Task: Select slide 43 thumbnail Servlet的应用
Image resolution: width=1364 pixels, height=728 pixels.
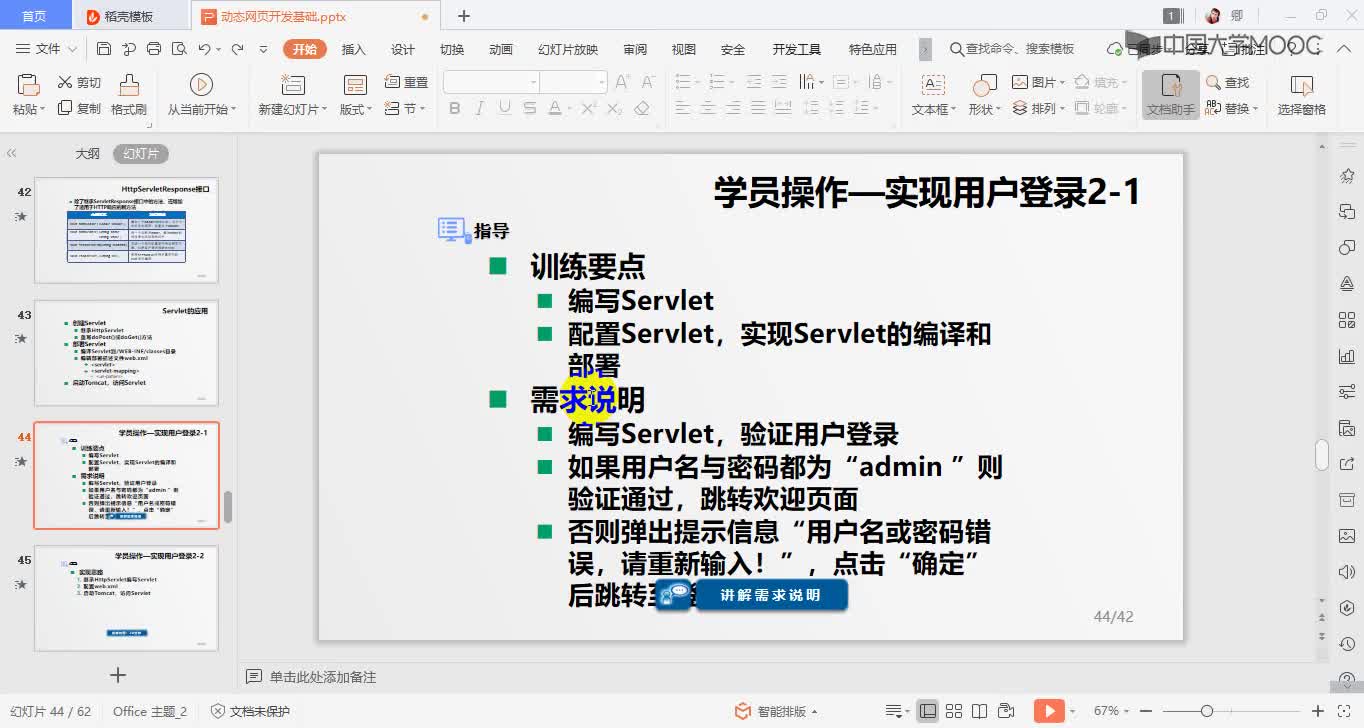Action: [x=126, y=353]
